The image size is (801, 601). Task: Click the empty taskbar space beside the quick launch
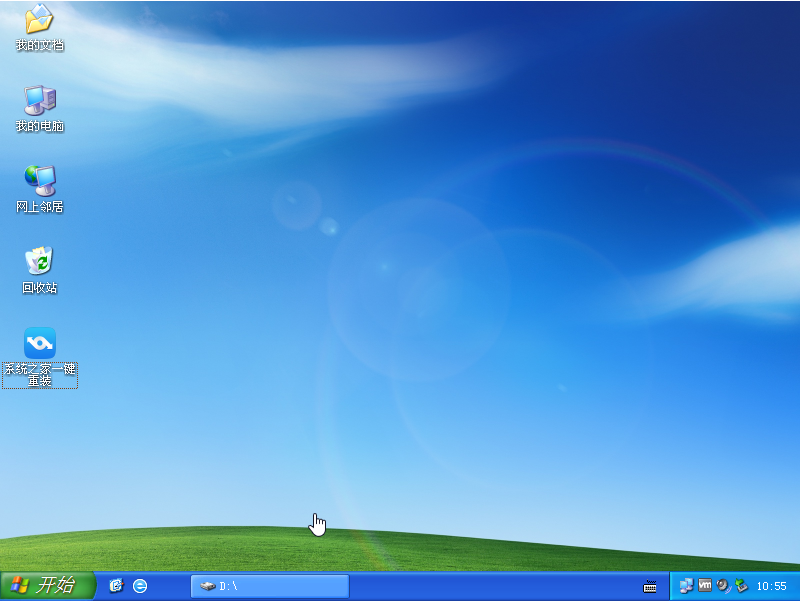pos(170,587)
